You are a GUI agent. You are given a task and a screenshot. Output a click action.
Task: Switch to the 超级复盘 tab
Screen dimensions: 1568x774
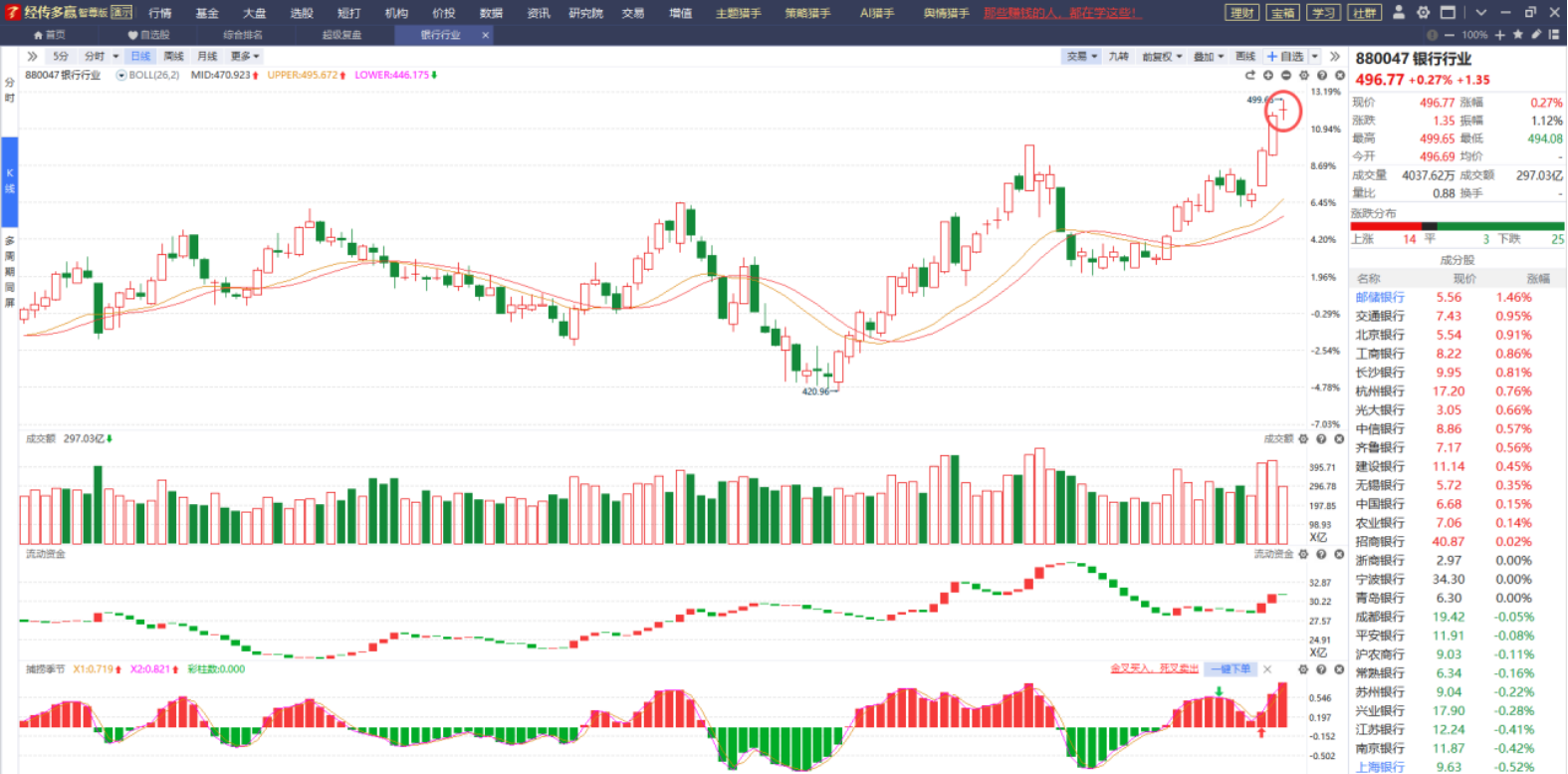pos(341,35)
